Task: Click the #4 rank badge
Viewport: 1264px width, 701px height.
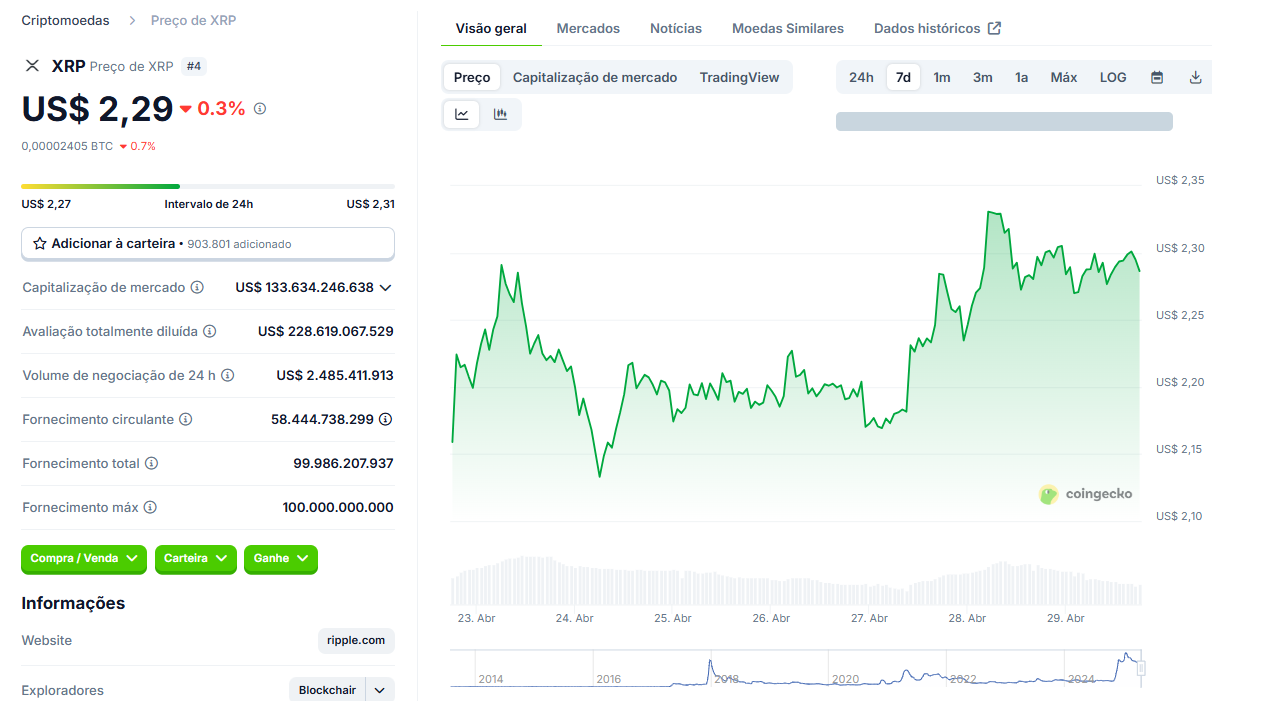Action: [x=194, y=66]
